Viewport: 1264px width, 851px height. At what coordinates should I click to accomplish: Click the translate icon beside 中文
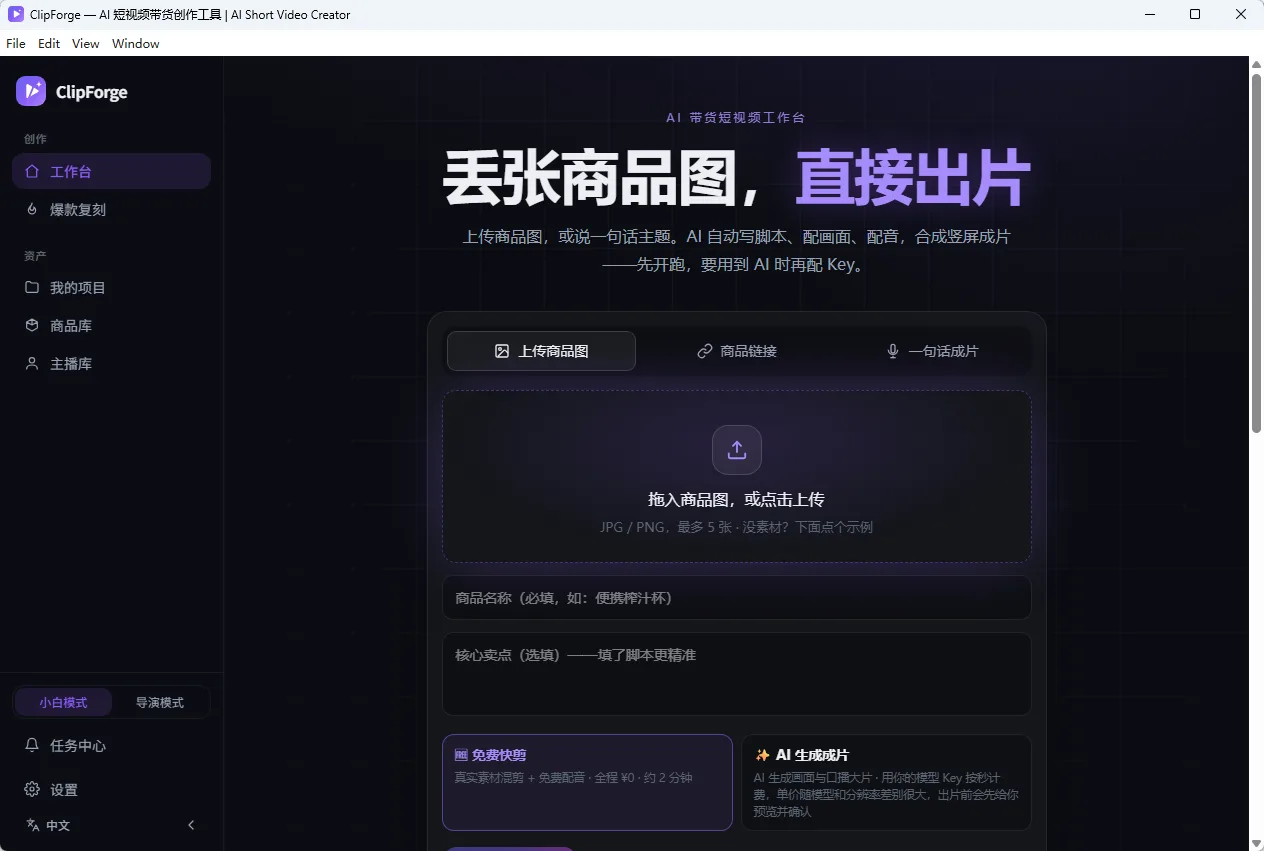(x=32, y=825)
